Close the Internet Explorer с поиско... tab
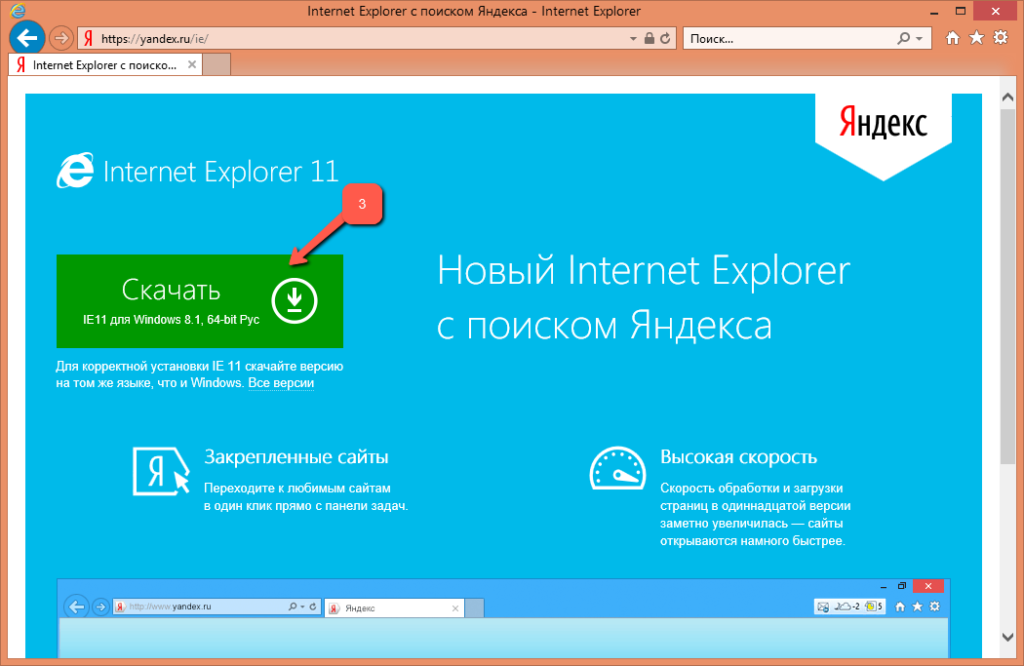 192,65
